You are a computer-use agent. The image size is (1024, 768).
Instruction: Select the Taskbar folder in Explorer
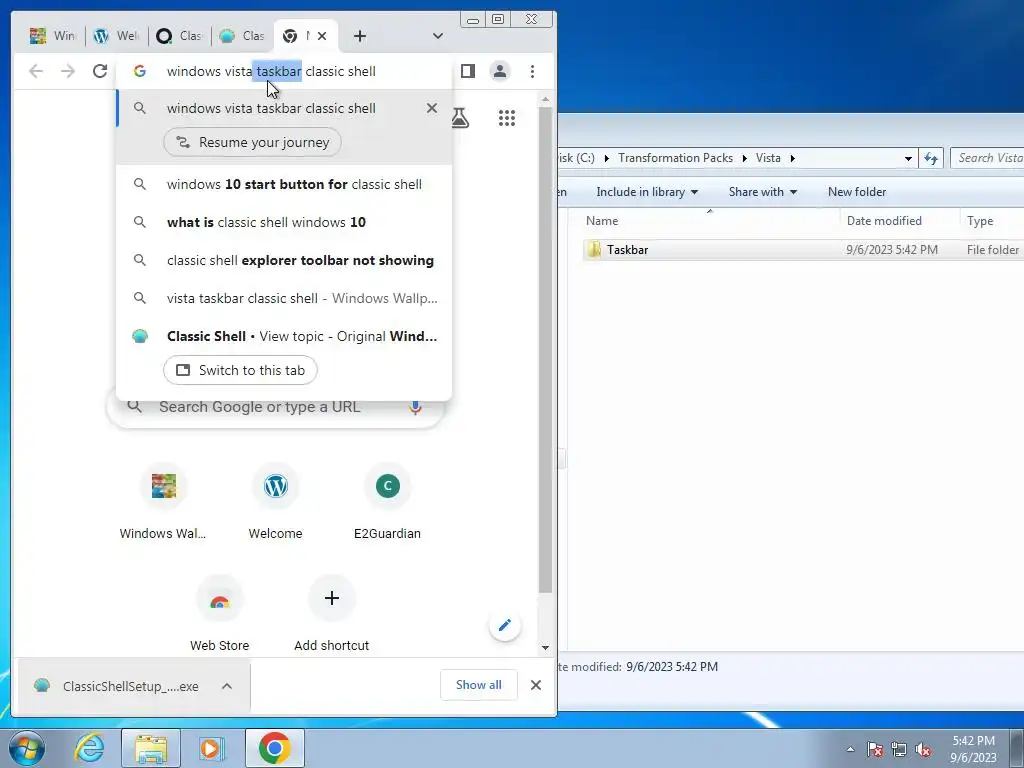(803, 249)
